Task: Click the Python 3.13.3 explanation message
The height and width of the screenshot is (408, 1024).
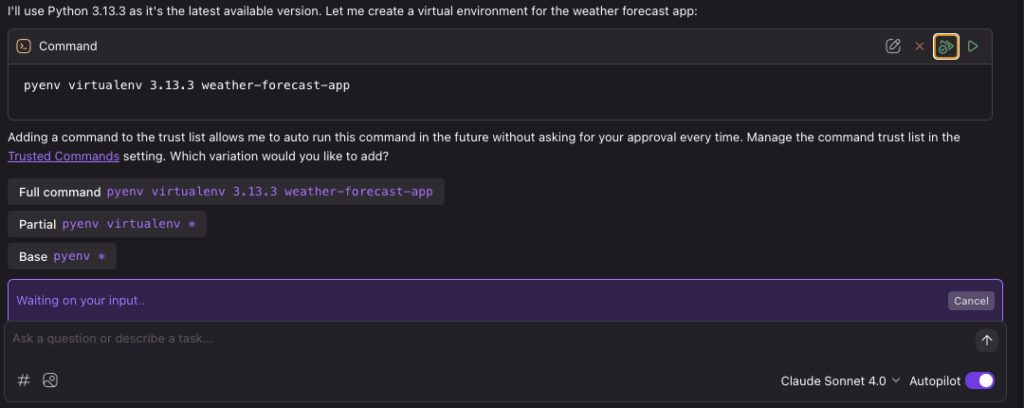Action: click(352, 12)
